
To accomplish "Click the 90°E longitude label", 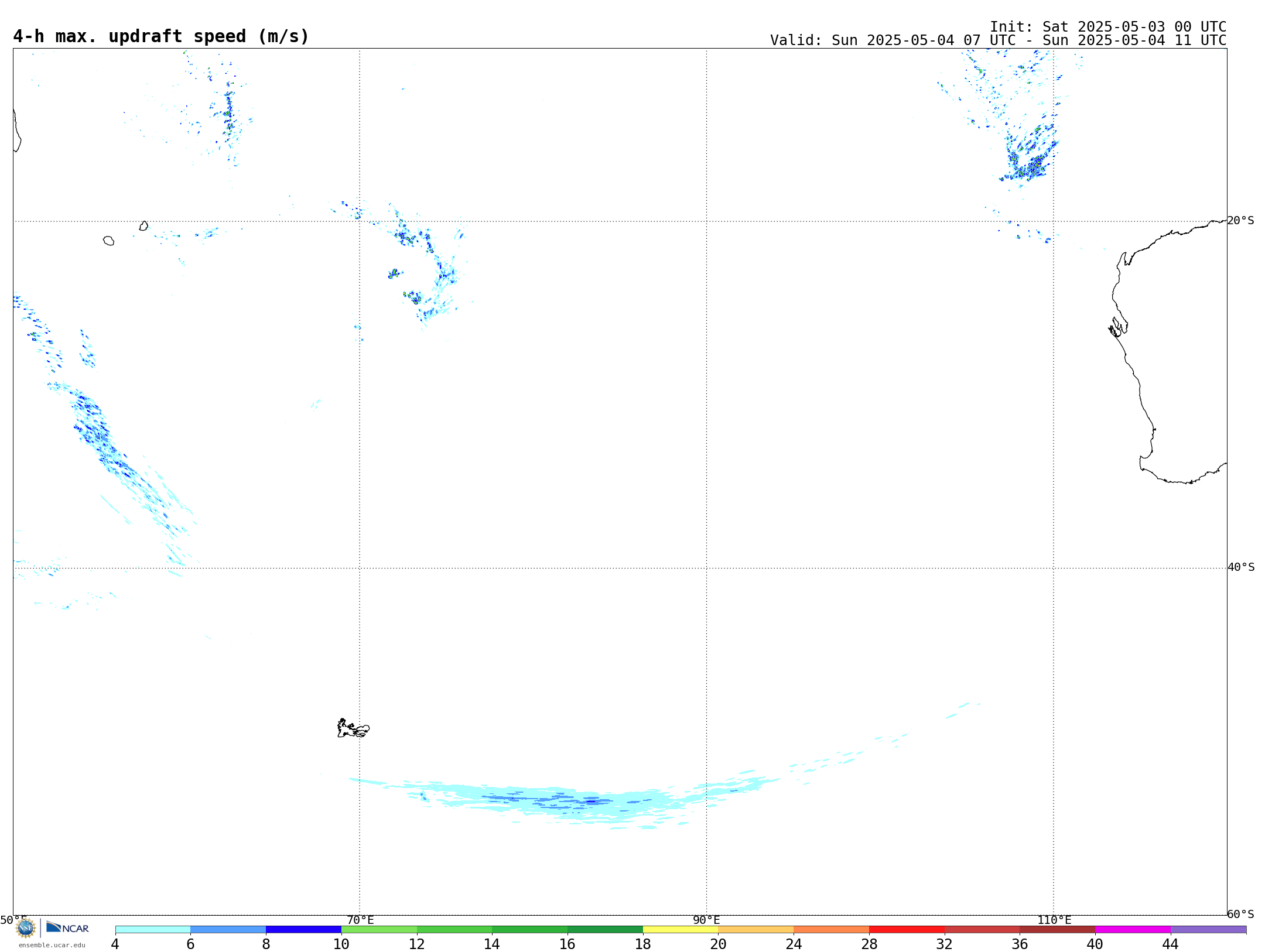I will pyautogui.click(x=706, y=920).
